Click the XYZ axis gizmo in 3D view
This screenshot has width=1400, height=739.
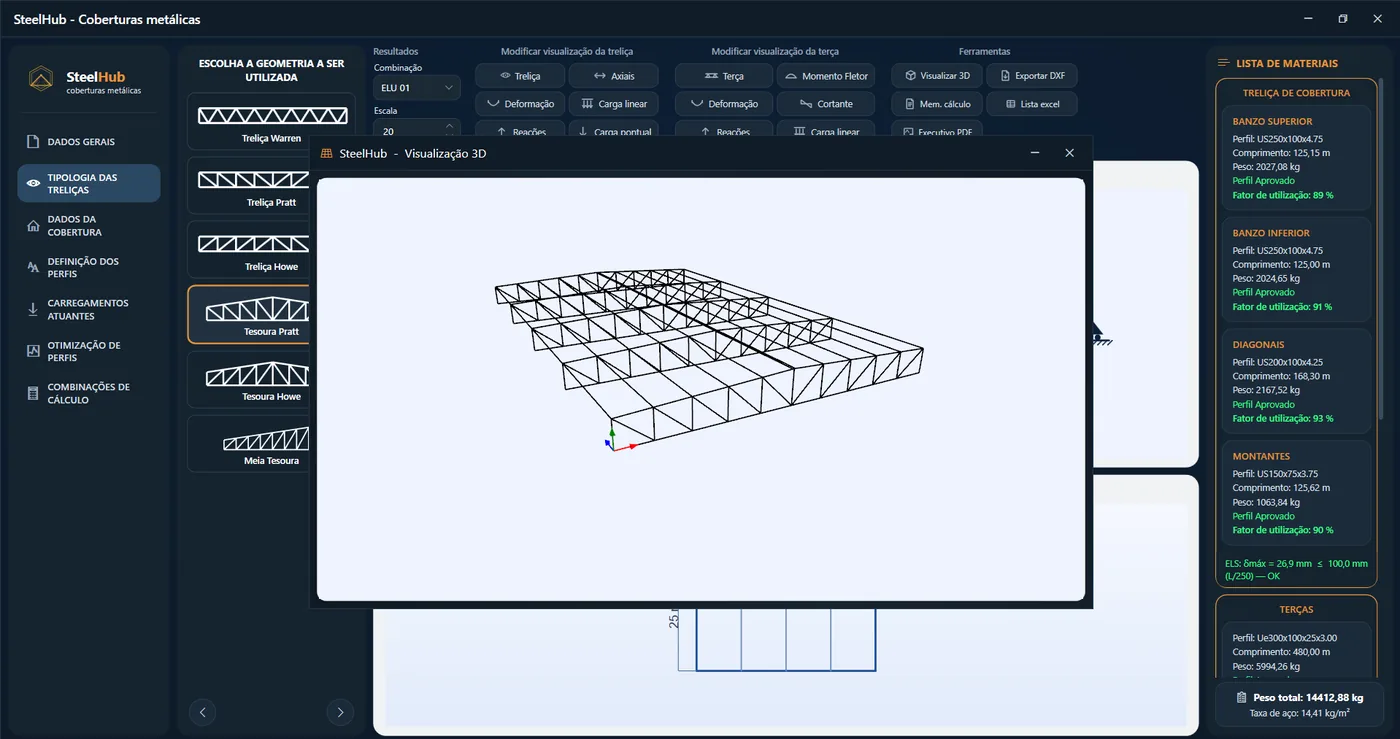[x=618, y=441]
